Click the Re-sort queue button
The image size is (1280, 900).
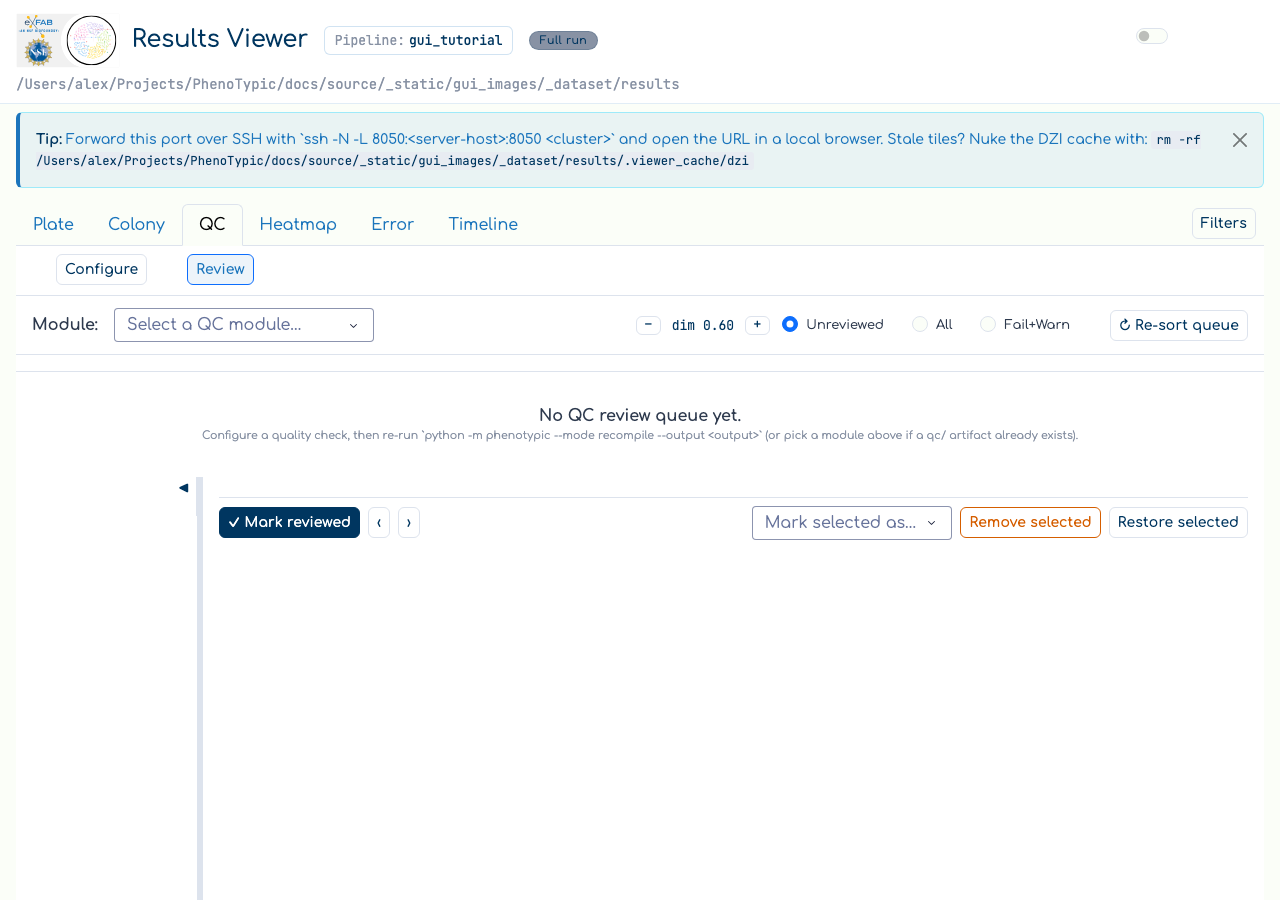coord(1178,325)
